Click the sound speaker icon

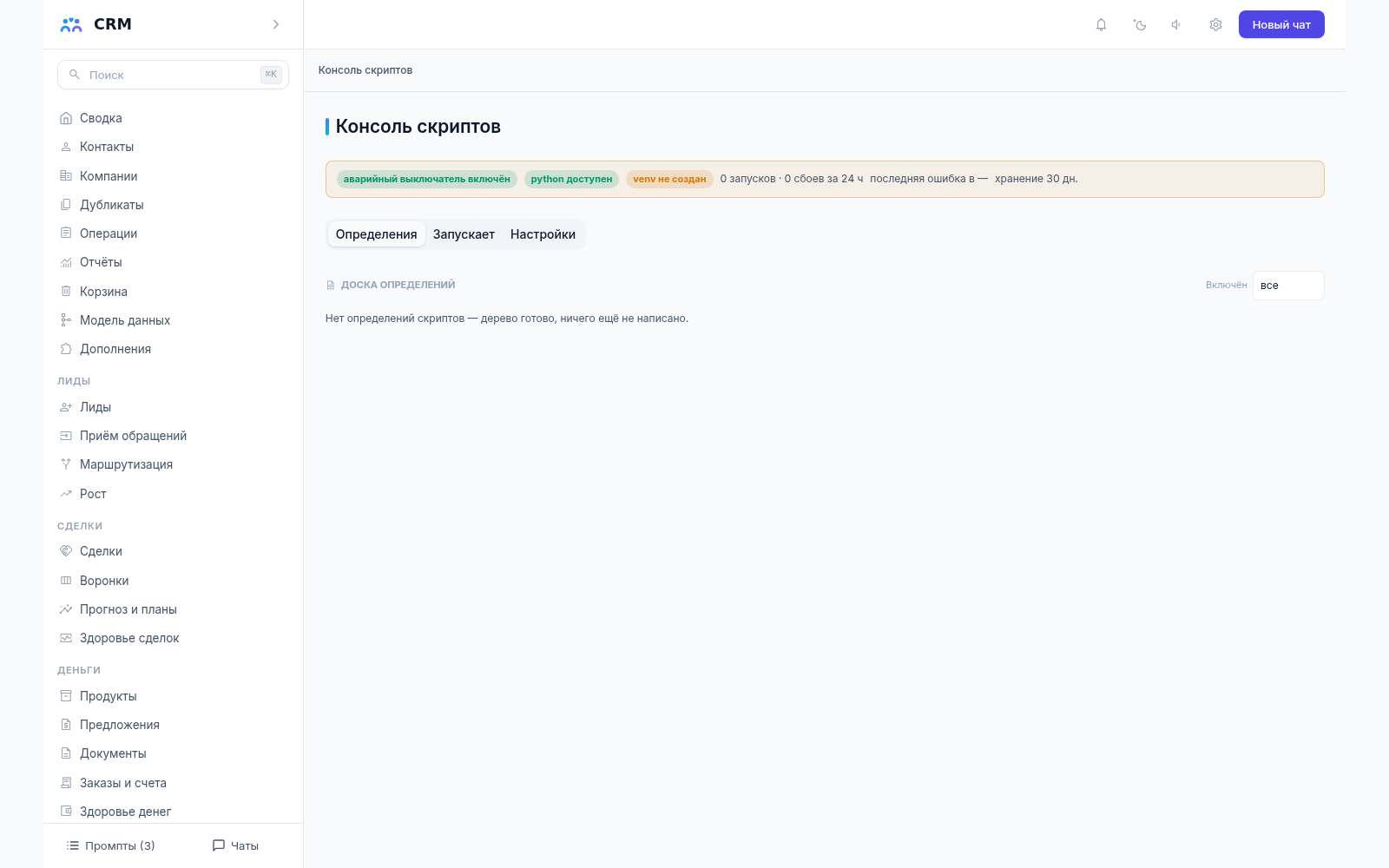1177,25
